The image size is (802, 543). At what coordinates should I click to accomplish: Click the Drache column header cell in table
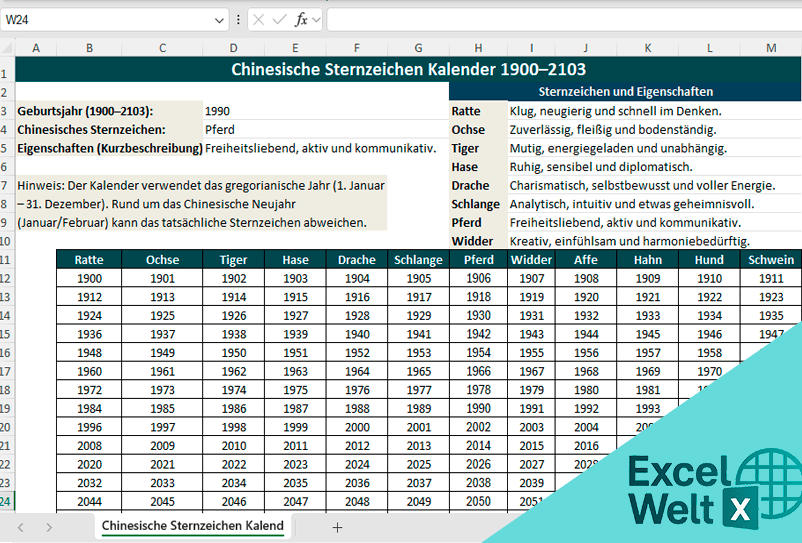pyautogui.click(x=357, y=260)
